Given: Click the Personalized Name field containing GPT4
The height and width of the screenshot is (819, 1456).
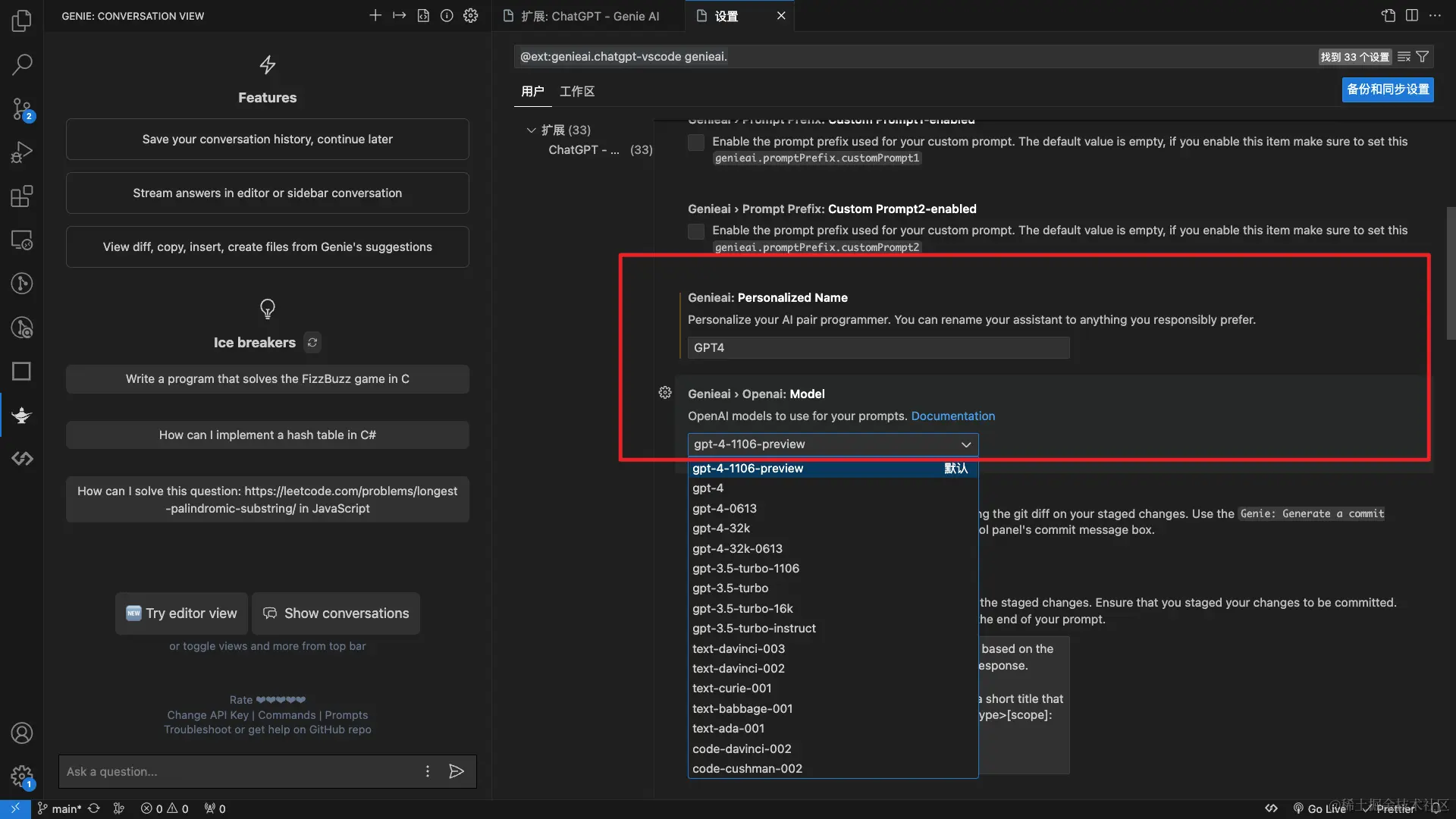Looking at the screenshot, I should click(878, 348).
